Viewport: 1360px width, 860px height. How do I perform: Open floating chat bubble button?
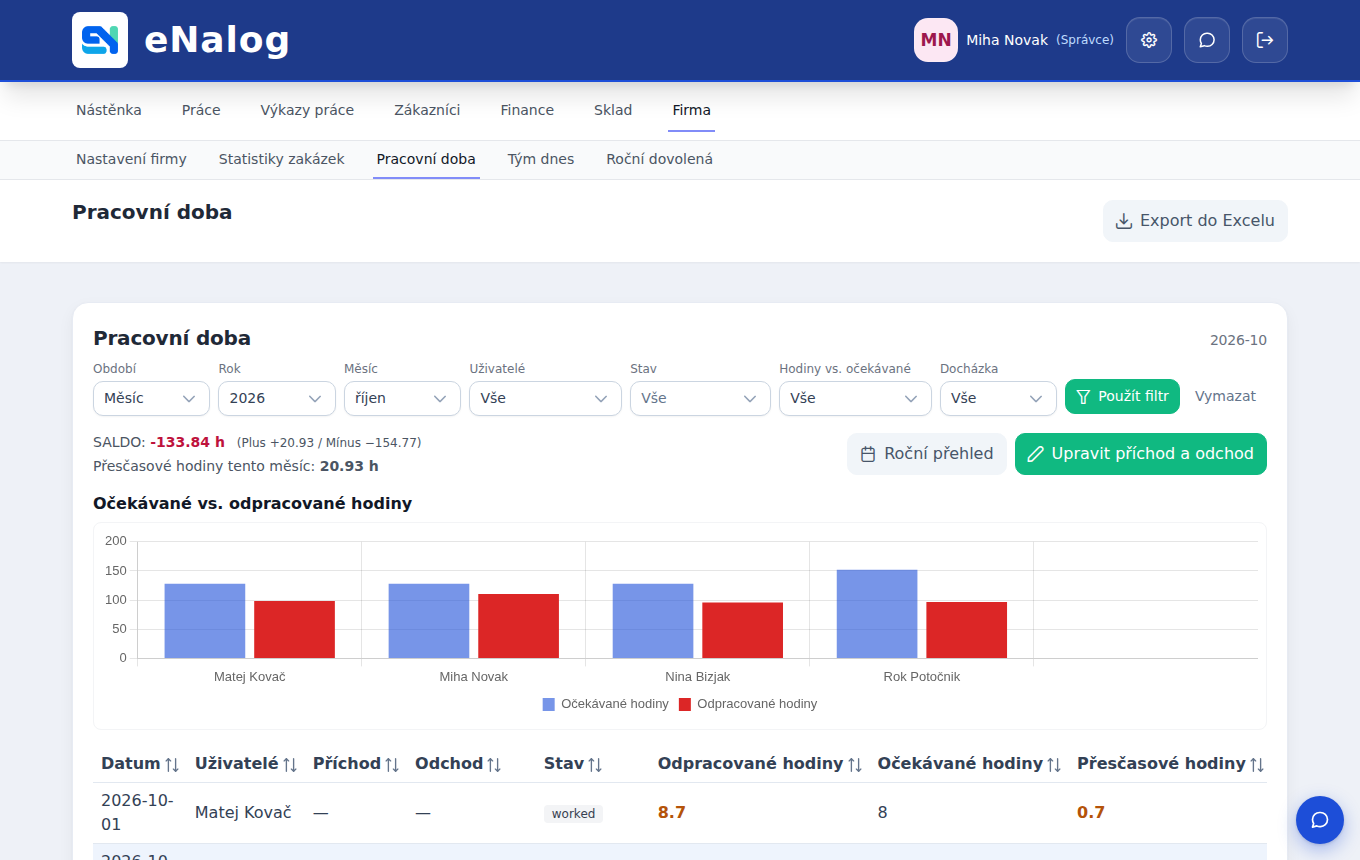click(1320, 820)
